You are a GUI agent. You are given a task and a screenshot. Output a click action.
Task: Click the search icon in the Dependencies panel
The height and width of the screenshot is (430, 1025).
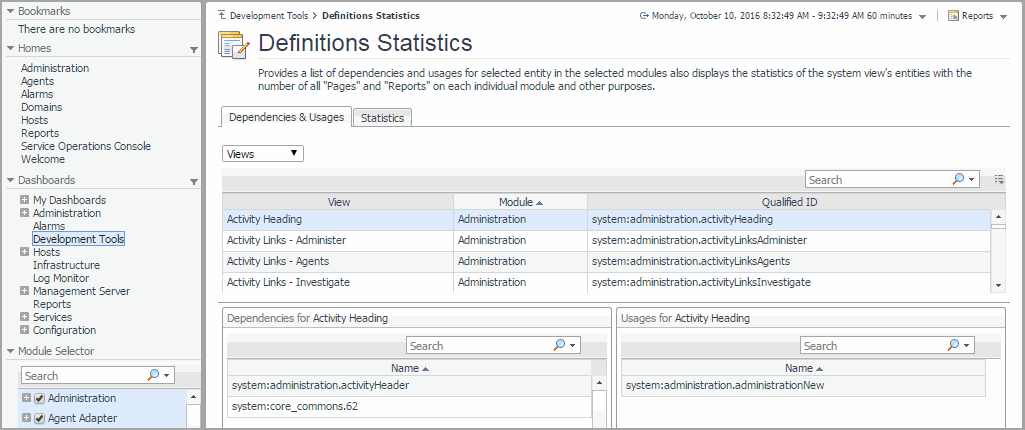[x=560, y=346]
